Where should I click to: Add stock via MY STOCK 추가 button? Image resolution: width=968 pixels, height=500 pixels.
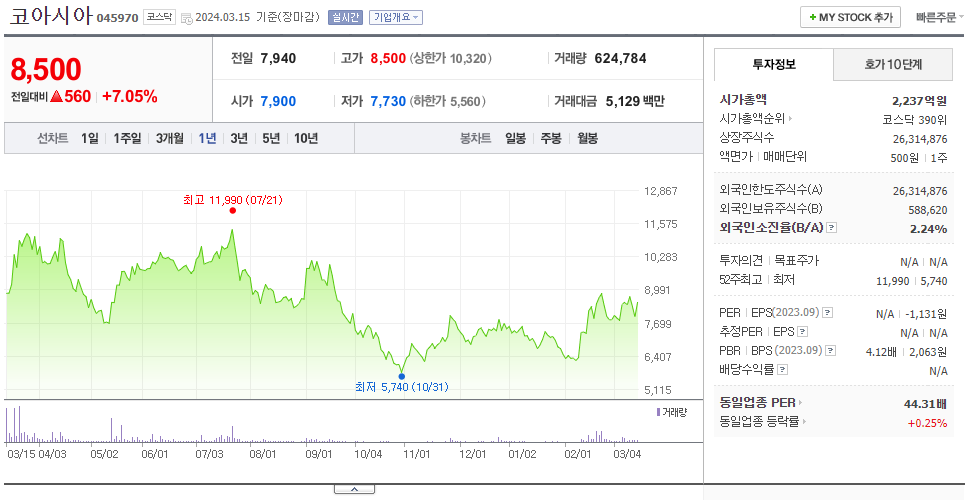[850, 17]
